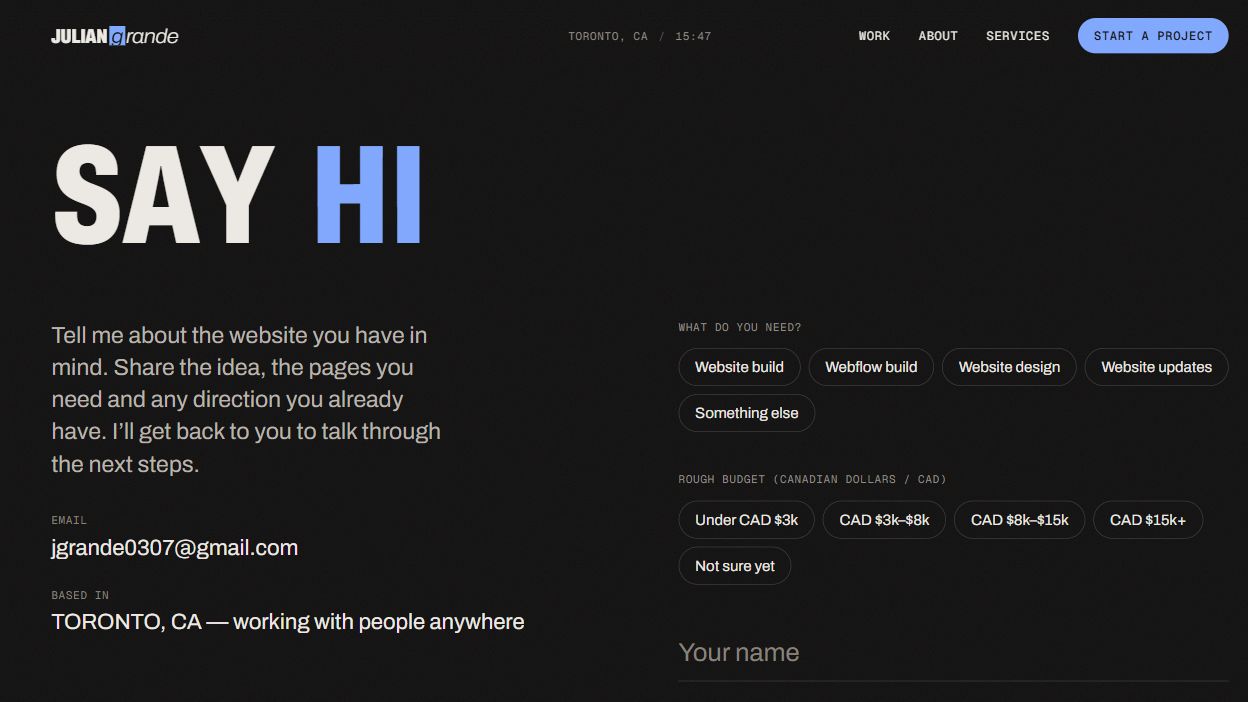Toggle the Website updates chip
The width and height of the screenshot is (1248, 702).
[1156, 367]
